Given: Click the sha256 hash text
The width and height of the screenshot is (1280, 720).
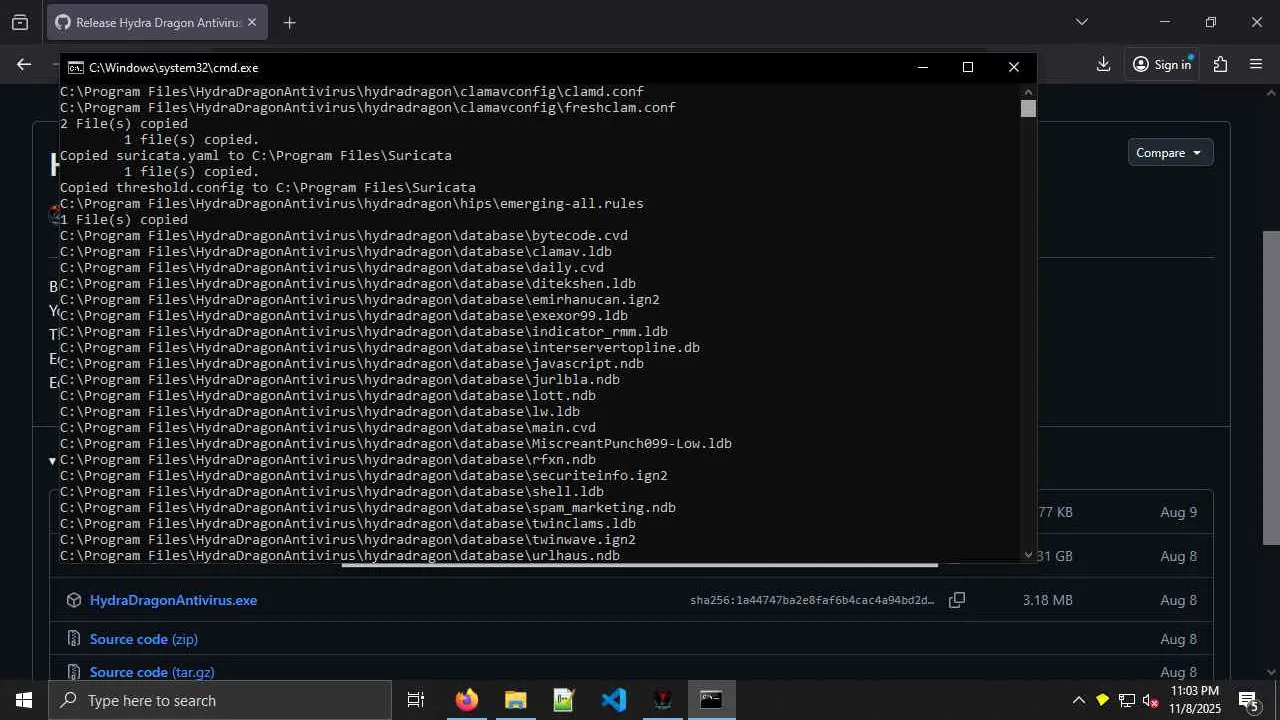Looking at the screenshot, I should pyautogui.click(x=812, y=600).
